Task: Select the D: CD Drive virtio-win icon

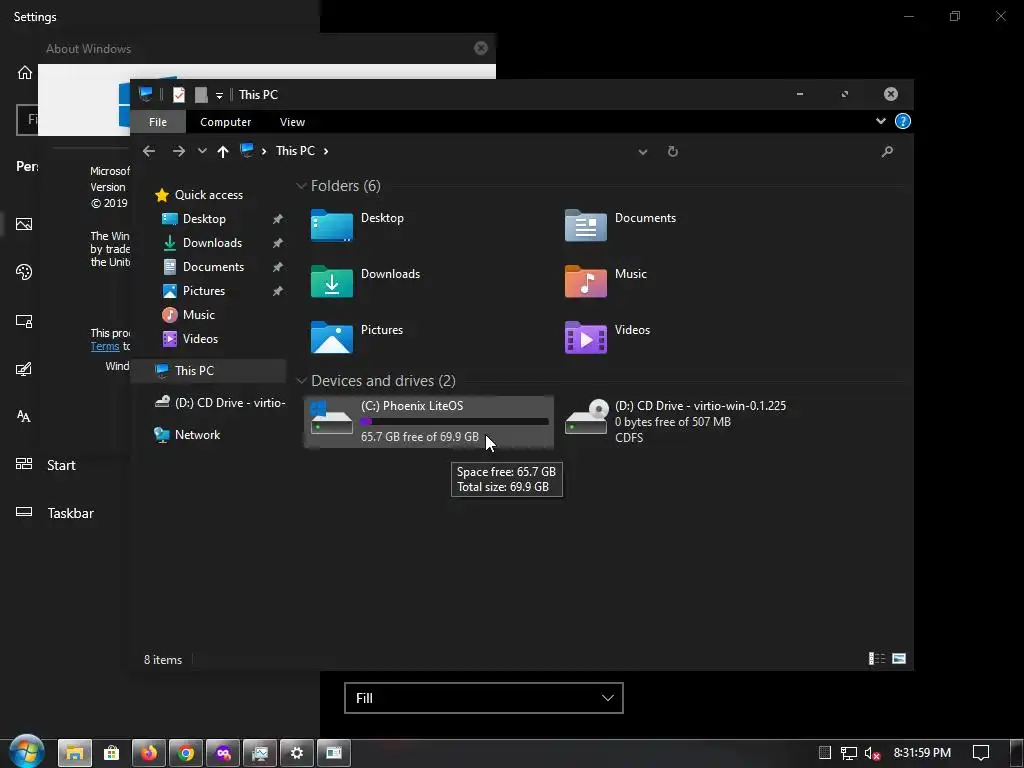Action: point(586,418)
